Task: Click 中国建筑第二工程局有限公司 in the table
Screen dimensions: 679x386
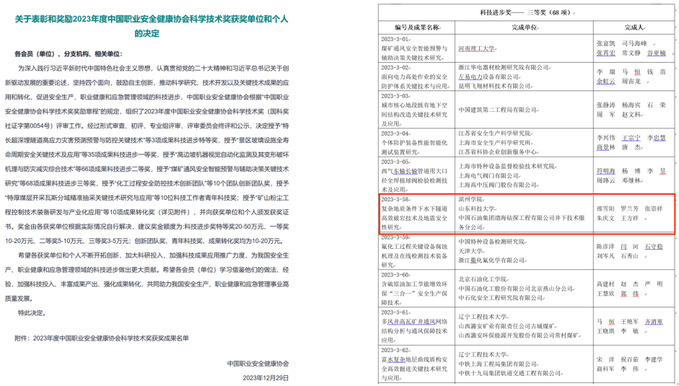Action: pyautogui.click(x=498, y=110)
